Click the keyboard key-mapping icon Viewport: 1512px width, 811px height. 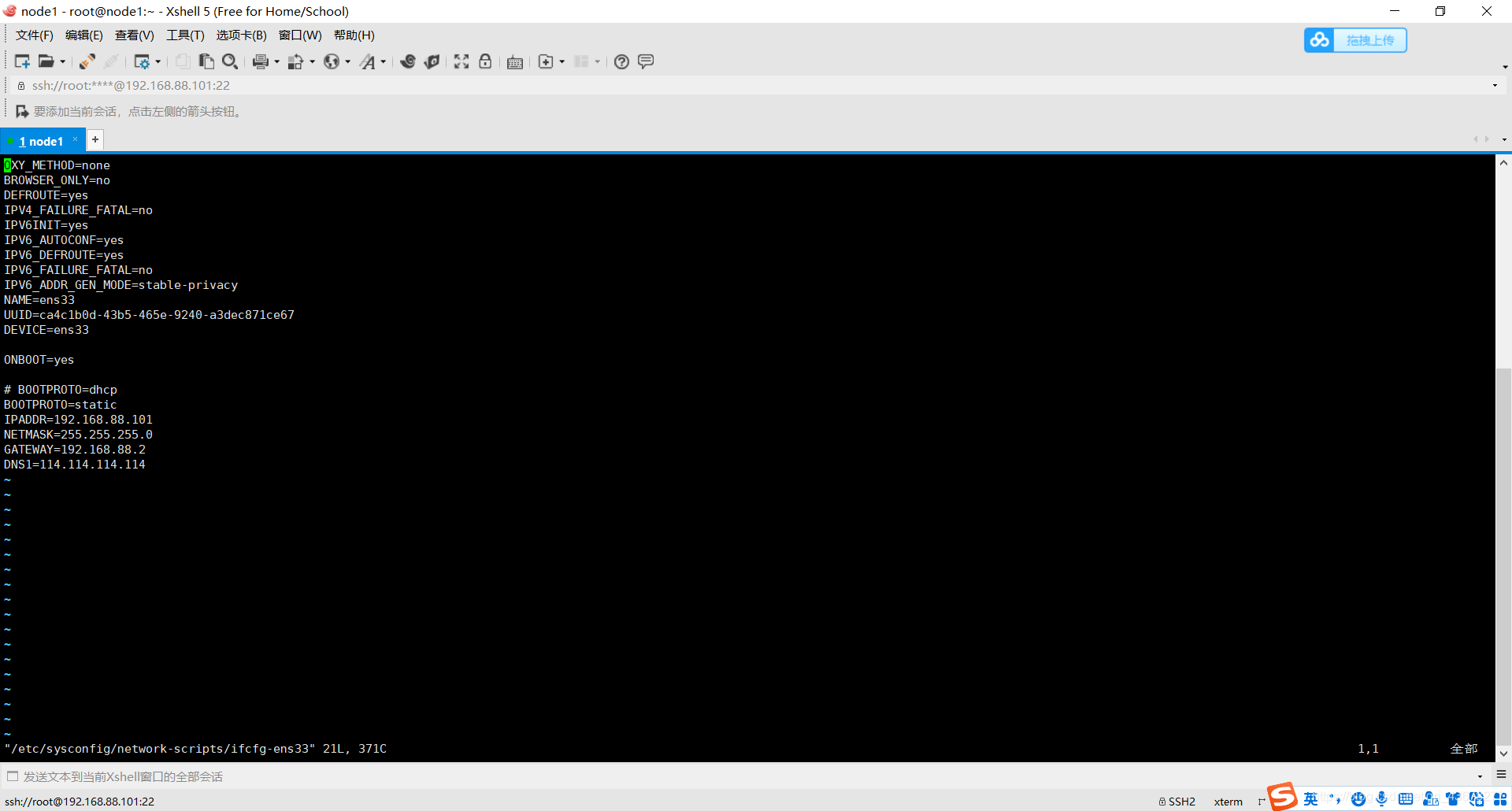point(515,61)
